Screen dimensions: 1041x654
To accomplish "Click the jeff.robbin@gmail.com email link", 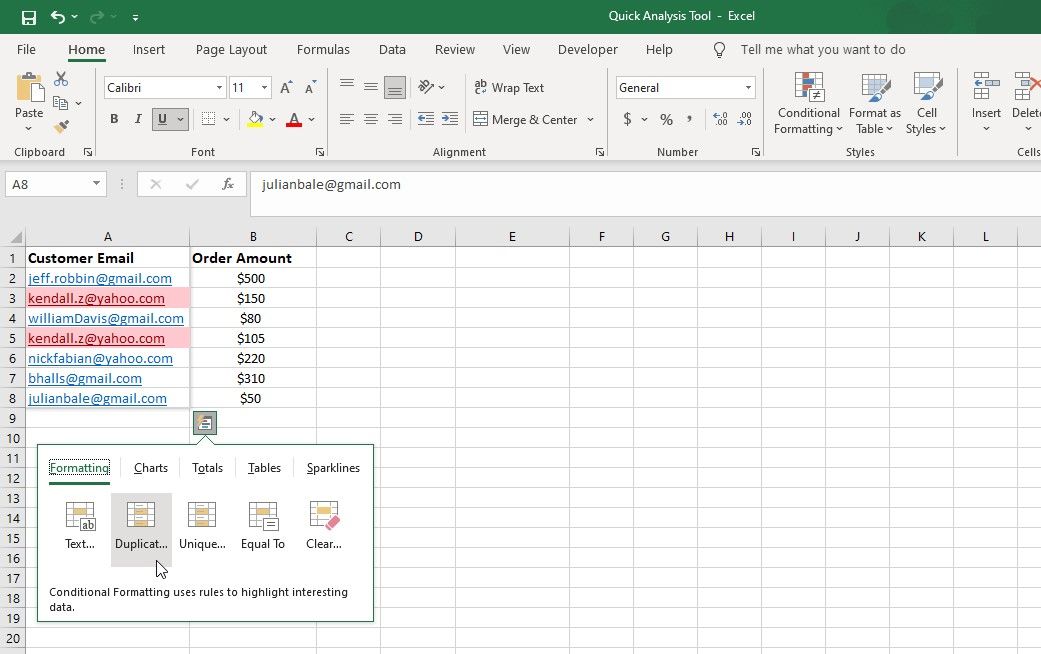I will [x=100, y=278].
